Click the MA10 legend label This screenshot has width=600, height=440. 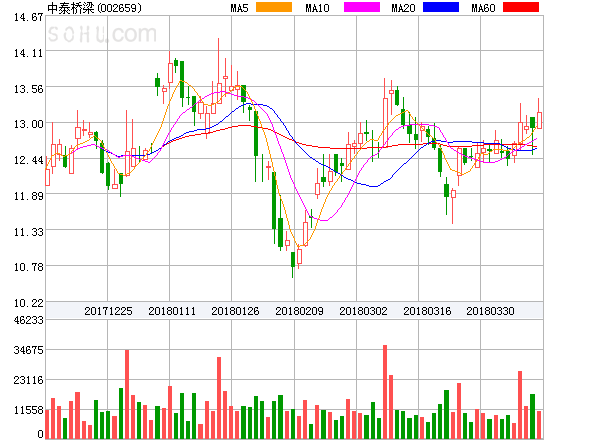tap(317, 8)
